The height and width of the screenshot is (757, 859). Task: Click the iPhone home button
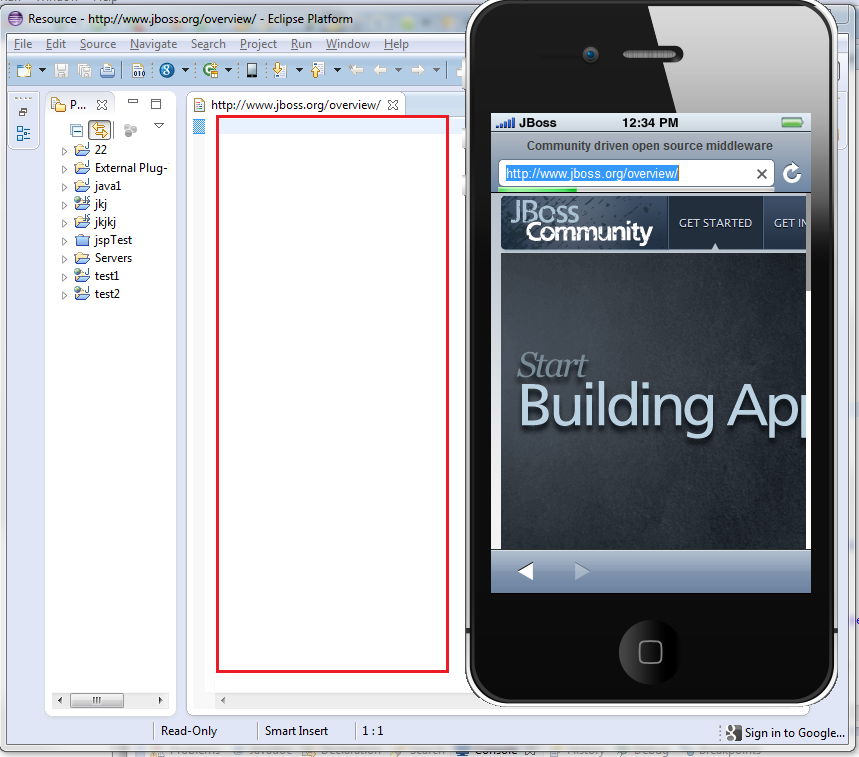[x=650, y=652]
